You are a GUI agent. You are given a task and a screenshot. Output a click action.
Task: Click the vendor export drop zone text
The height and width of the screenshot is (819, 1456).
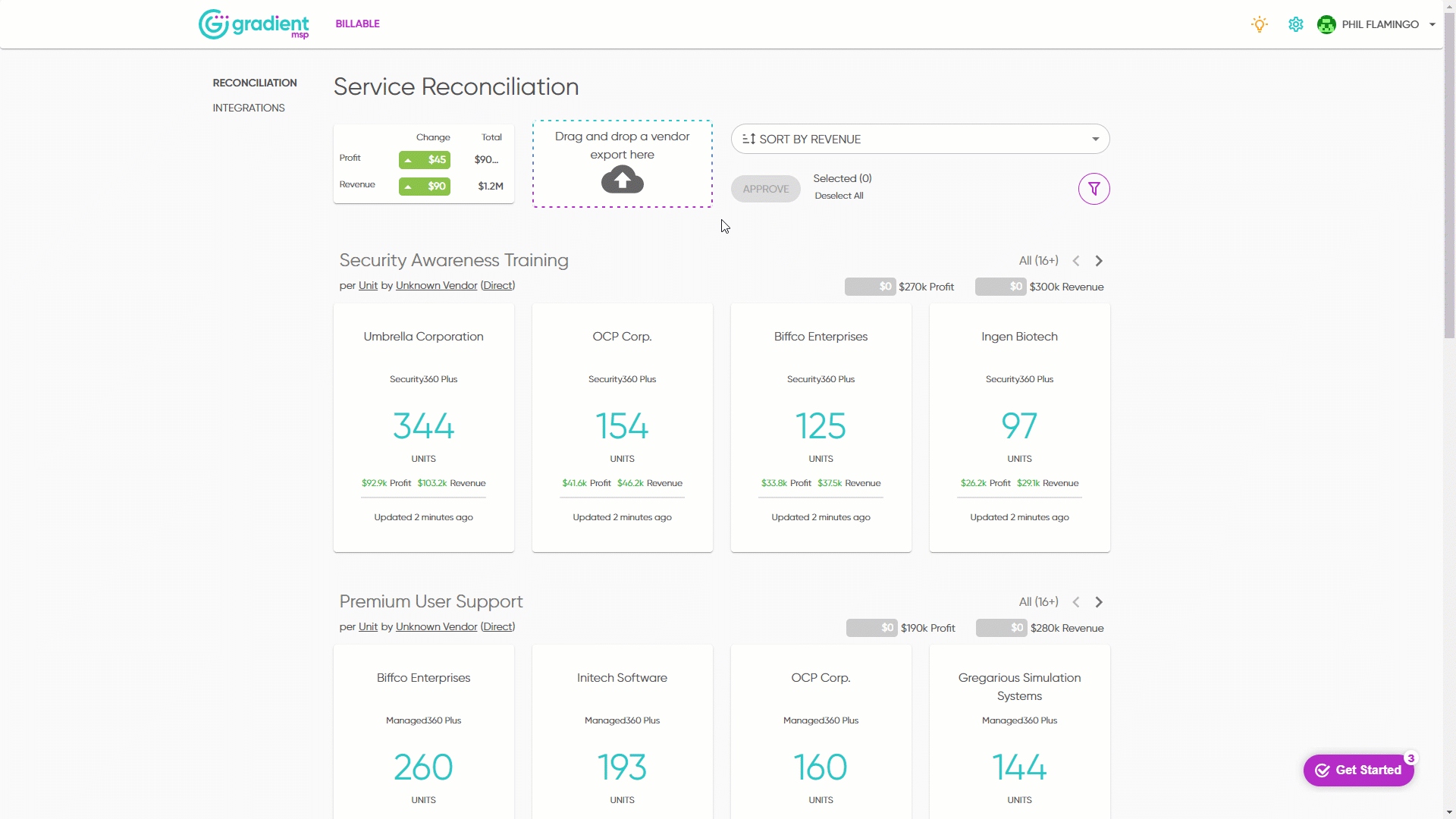pyautogui.click(x=623, y=146)
